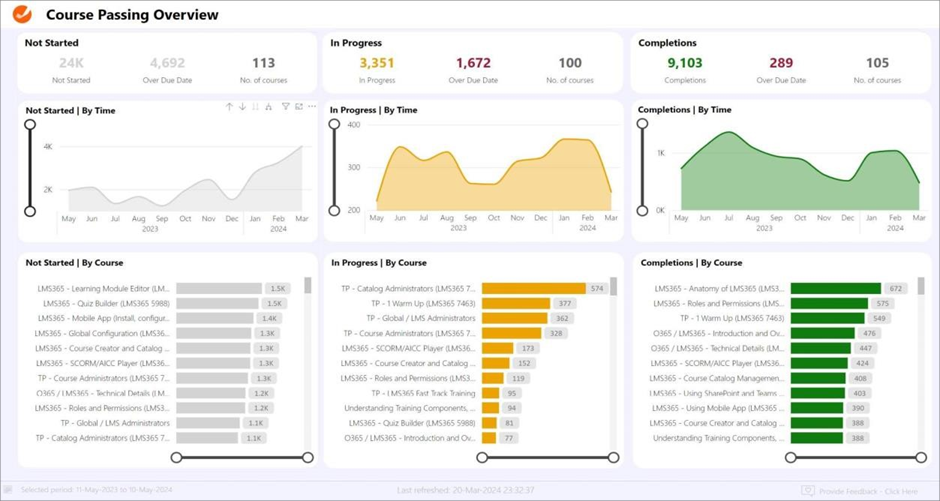This screenshot has height=501, width=940.
Task: Click the drill up arrow on Not Started chart
Action: [229, 107]
